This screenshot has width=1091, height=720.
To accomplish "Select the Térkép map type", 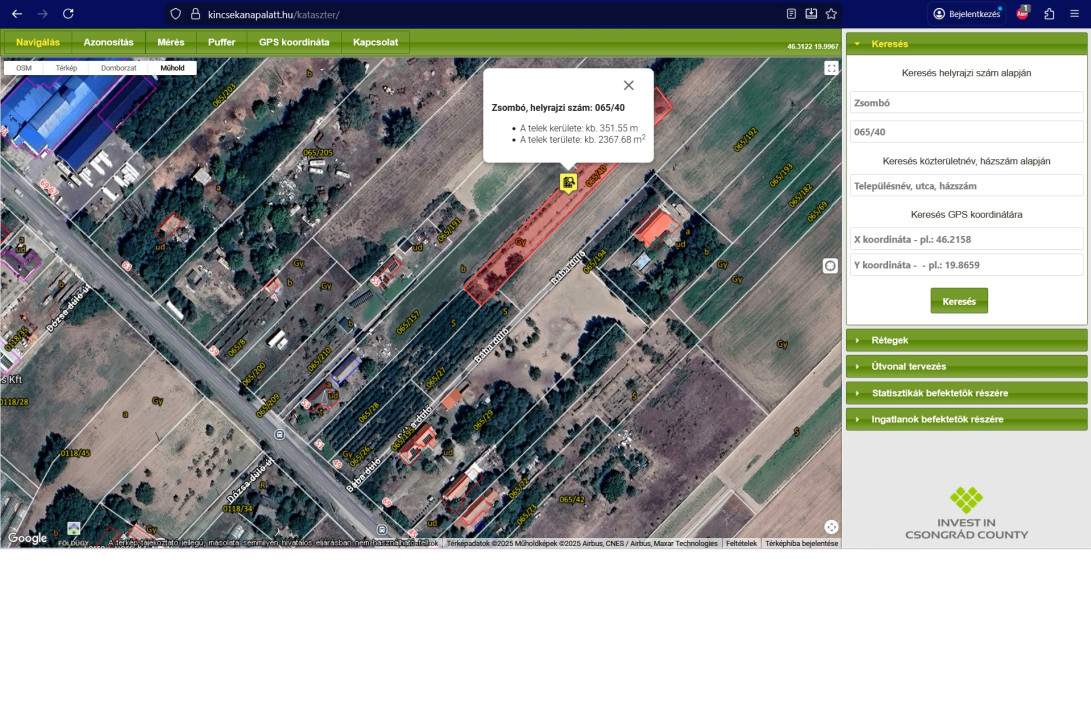I will pyautogui.click(x=66, y=68).
